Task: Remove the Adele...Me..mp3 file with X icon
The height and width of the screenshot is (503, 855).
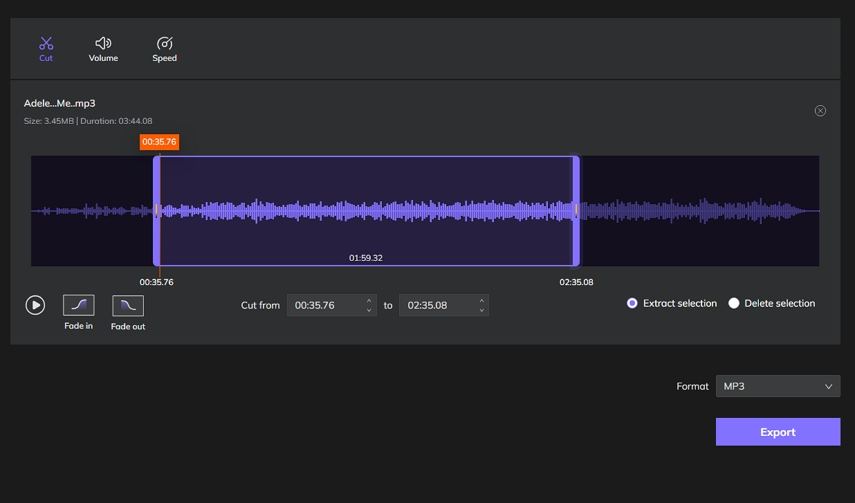Action: 820,111
